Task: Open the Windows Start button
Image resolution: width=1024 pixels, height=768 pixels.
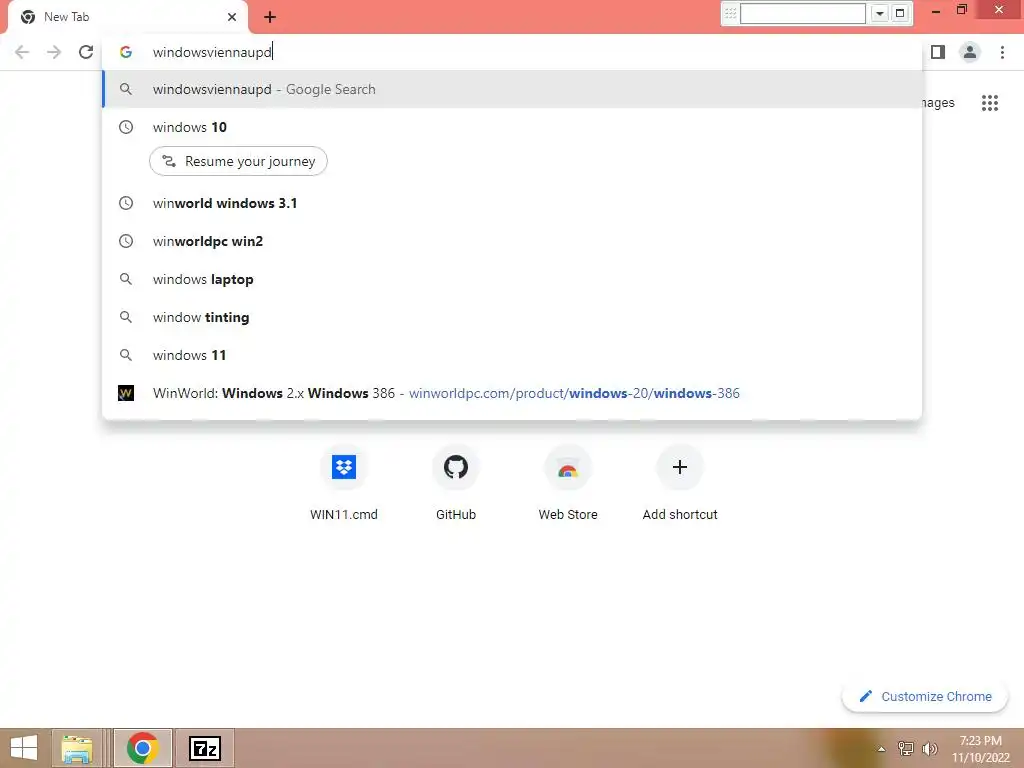Action: click(x=24, y=748)
